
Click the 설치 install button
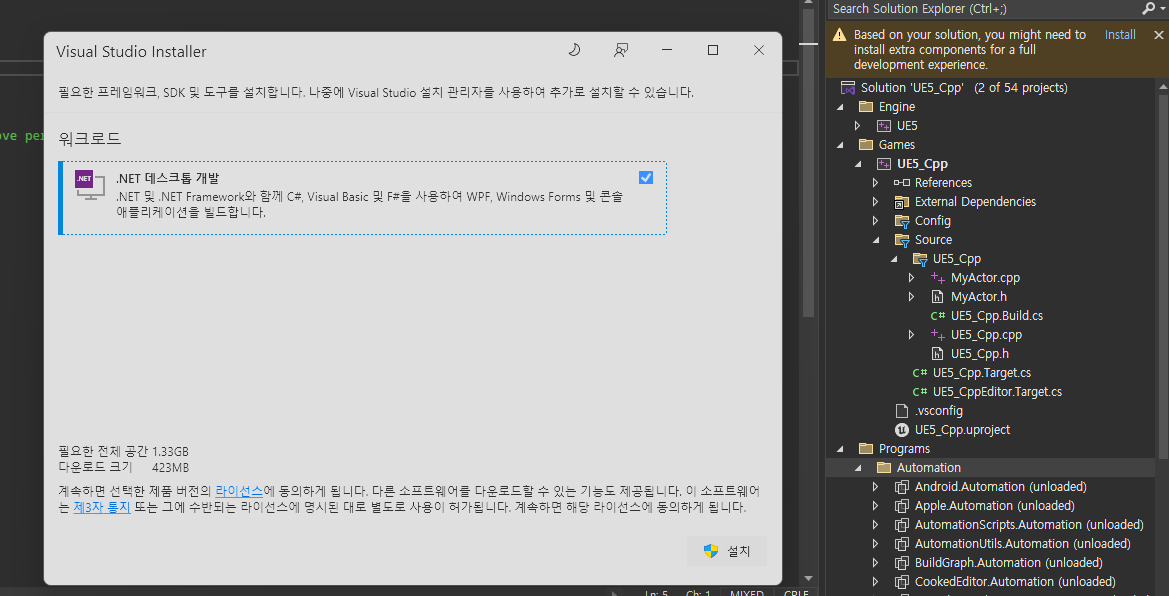point(727,551)
